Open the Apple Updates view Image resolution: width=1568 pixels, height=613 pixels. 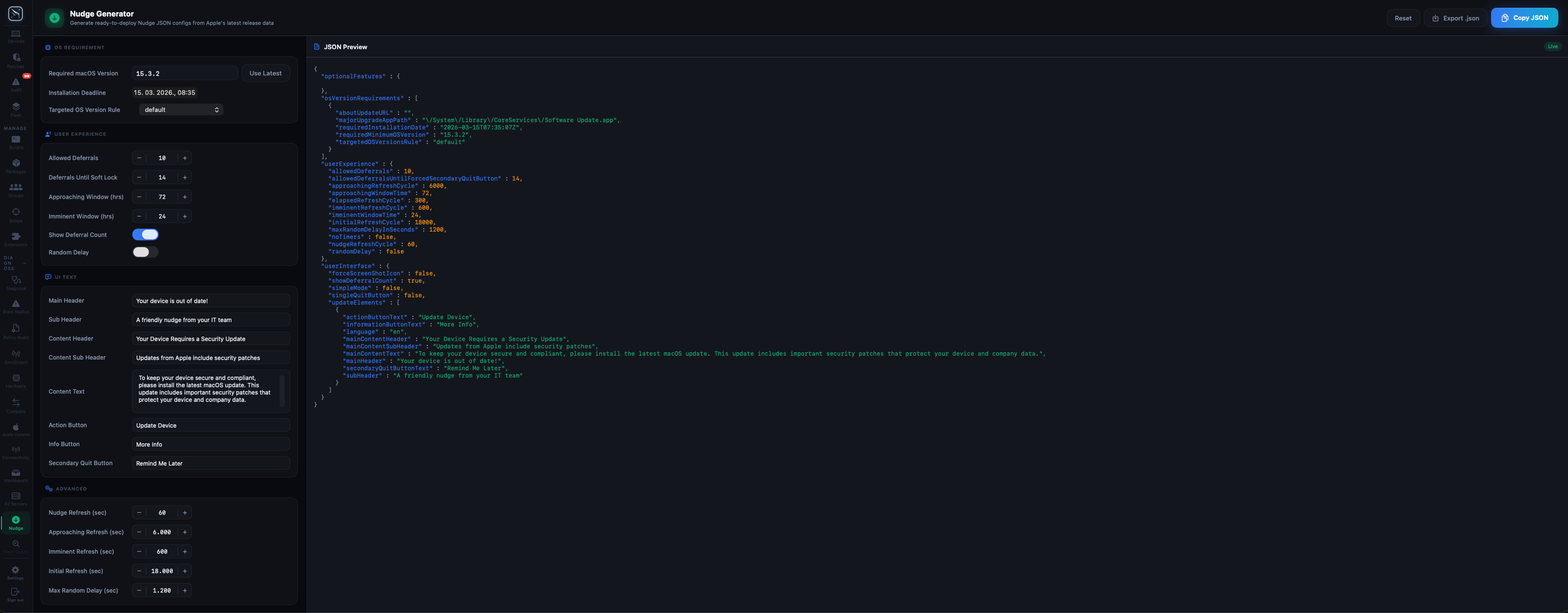pos(15,429)
